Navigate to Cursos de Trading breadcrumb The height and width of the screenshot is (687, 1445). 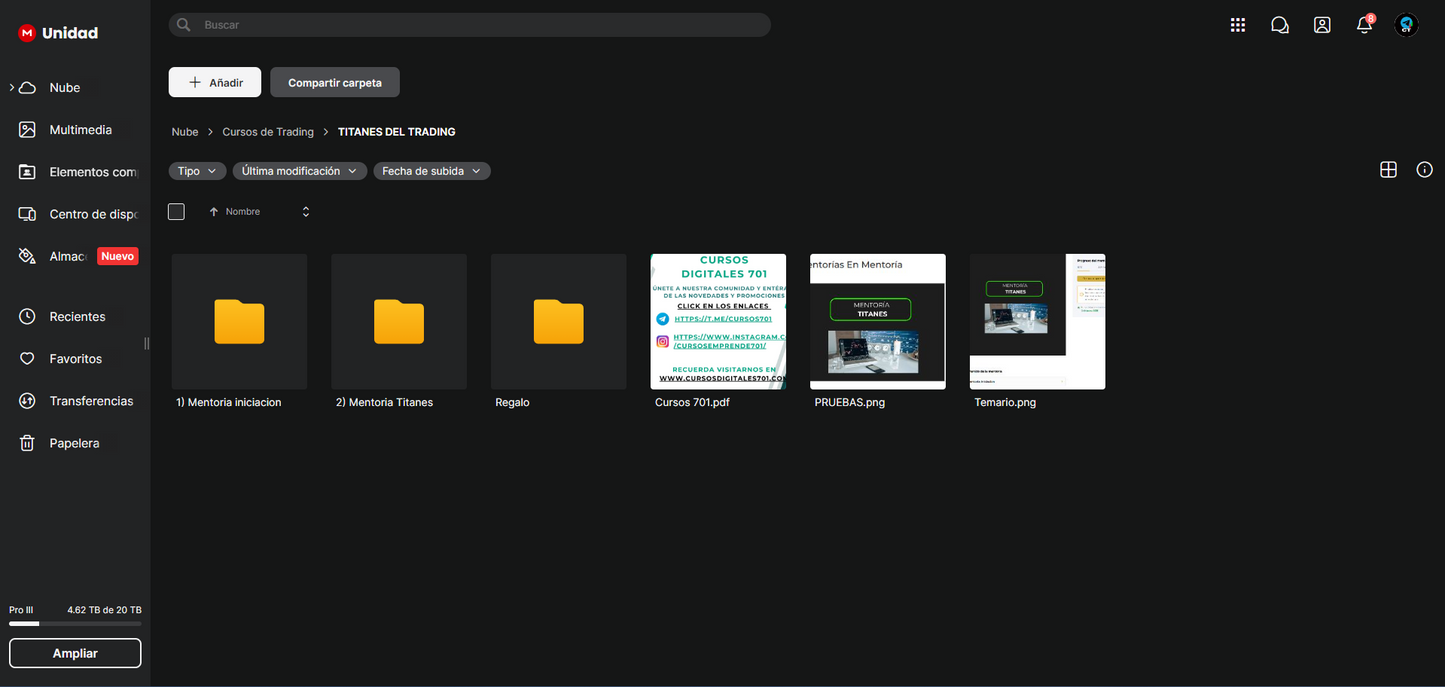coord(268,132)
